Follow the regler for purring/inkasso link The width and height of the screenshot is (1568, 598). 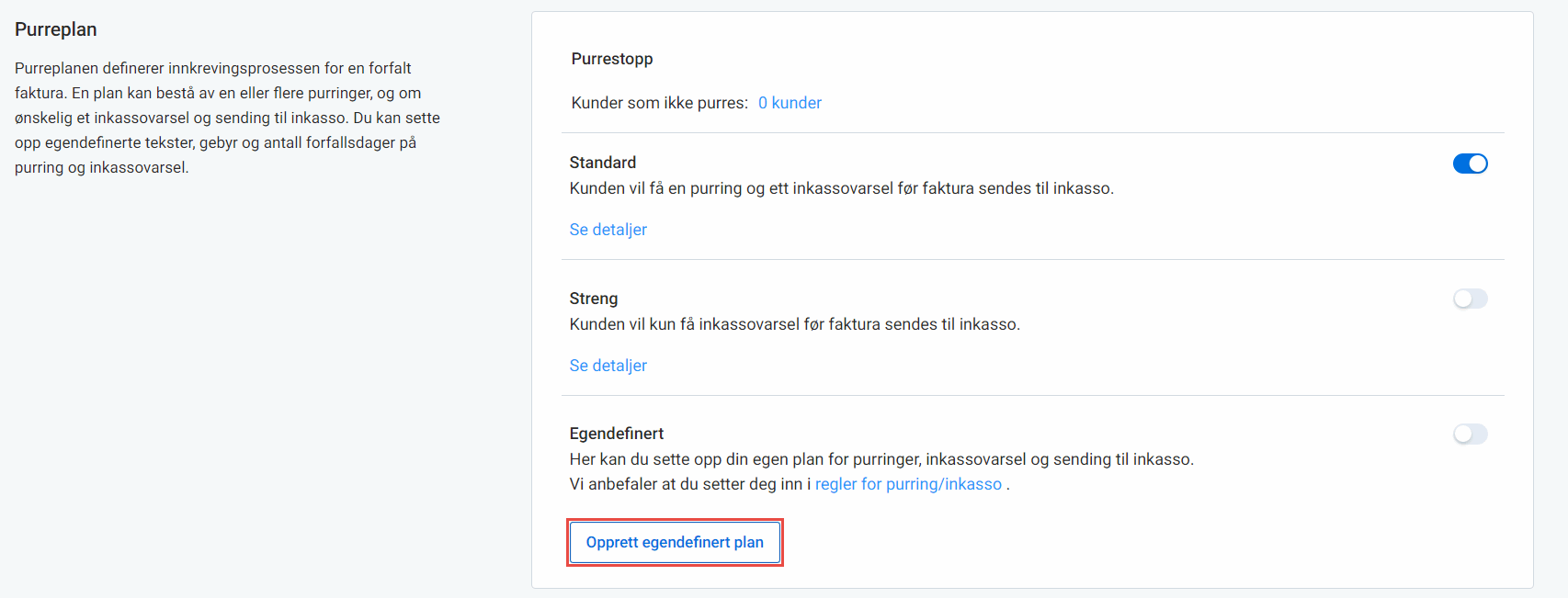pyautogui.click(x=908, y=484)
